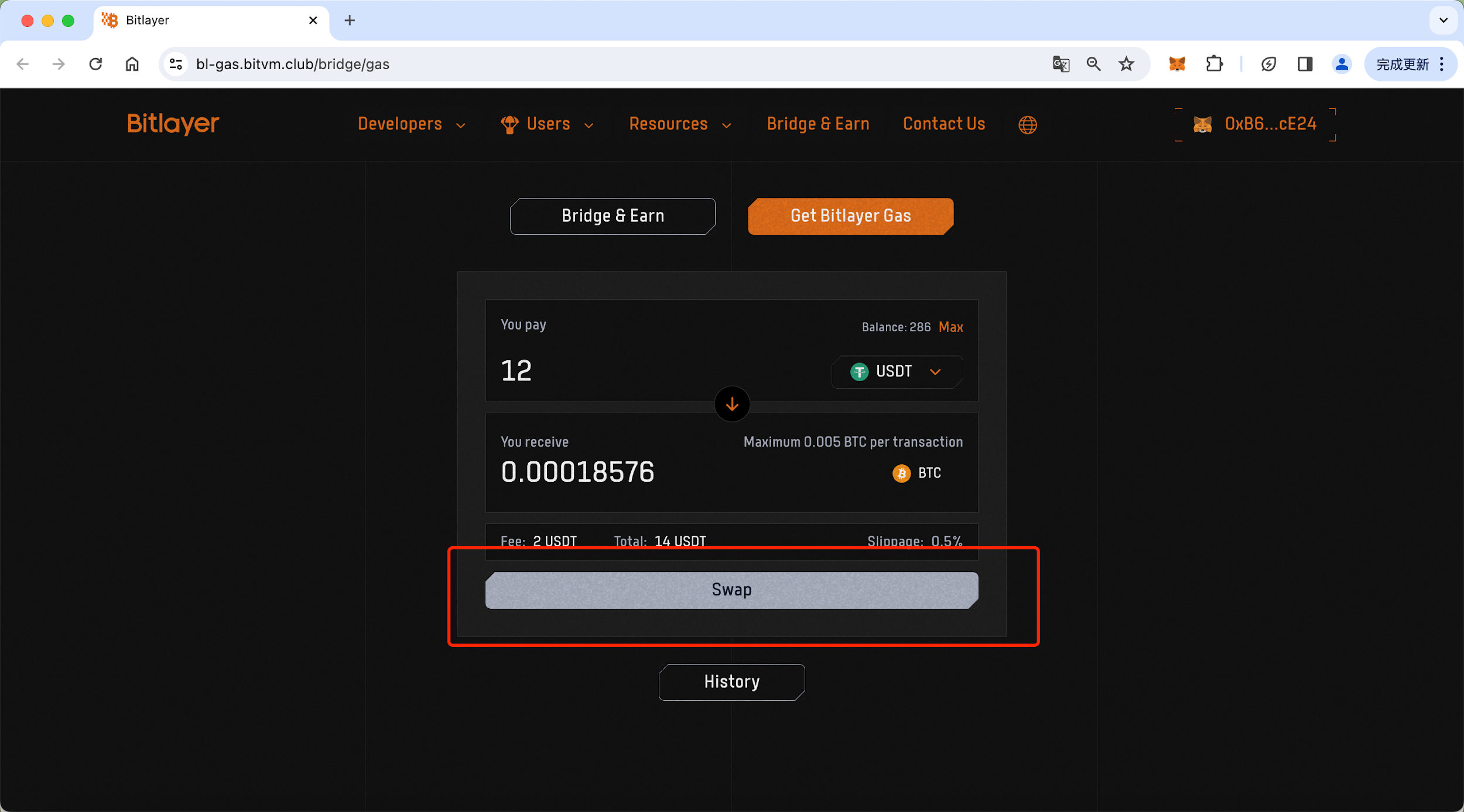
Task: Open the USDT token dropdown
Action: (x=897, y=372)
